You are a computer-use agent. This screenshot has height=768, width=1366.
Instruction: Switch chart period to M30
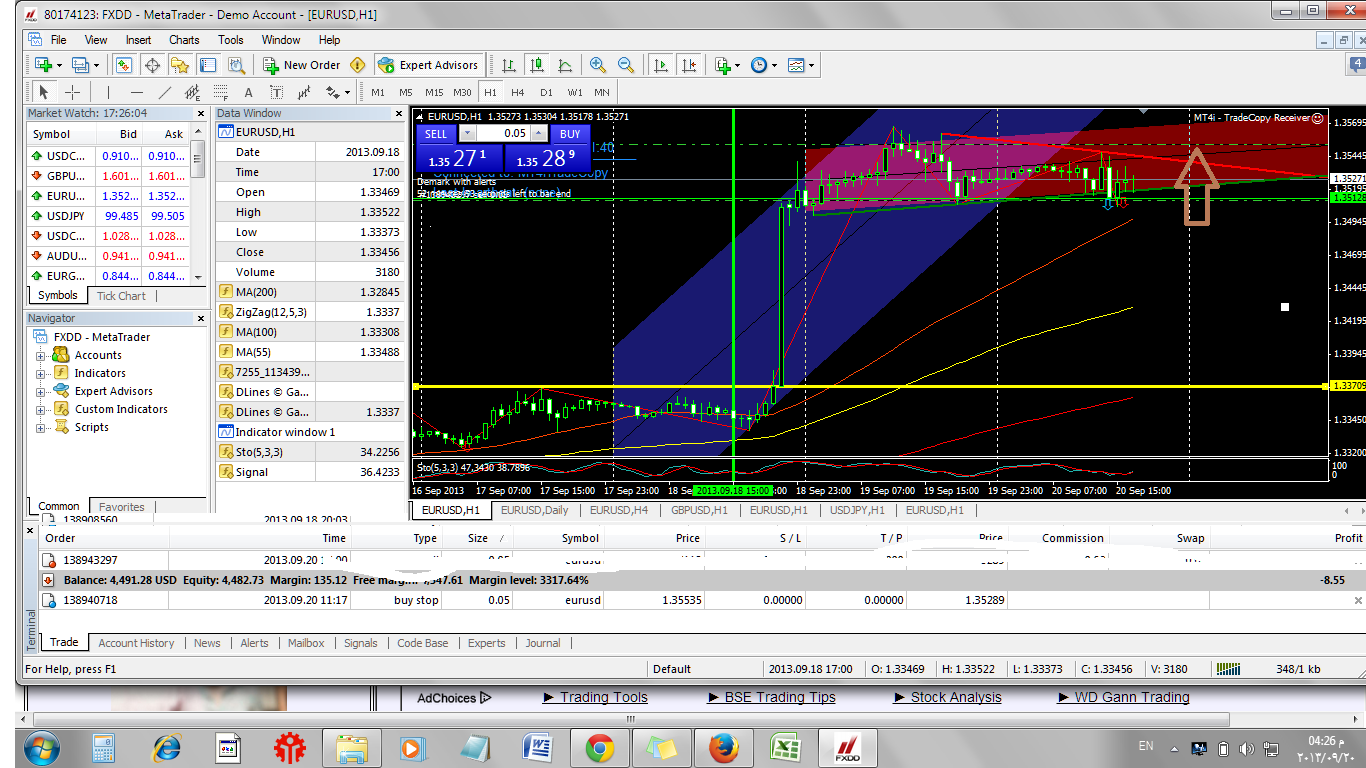(462, 92)
